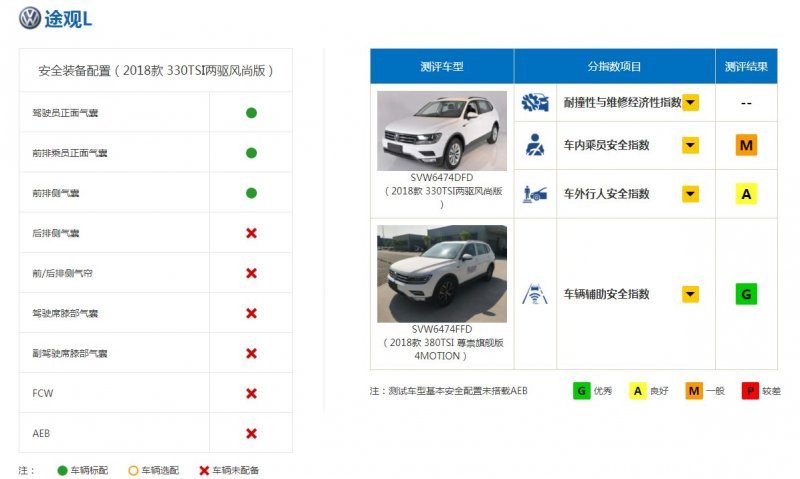Click the 车辆辅助安全指数 label
Image resolution: width=800 pixels, height=479 pixels.
click(606, 294)
